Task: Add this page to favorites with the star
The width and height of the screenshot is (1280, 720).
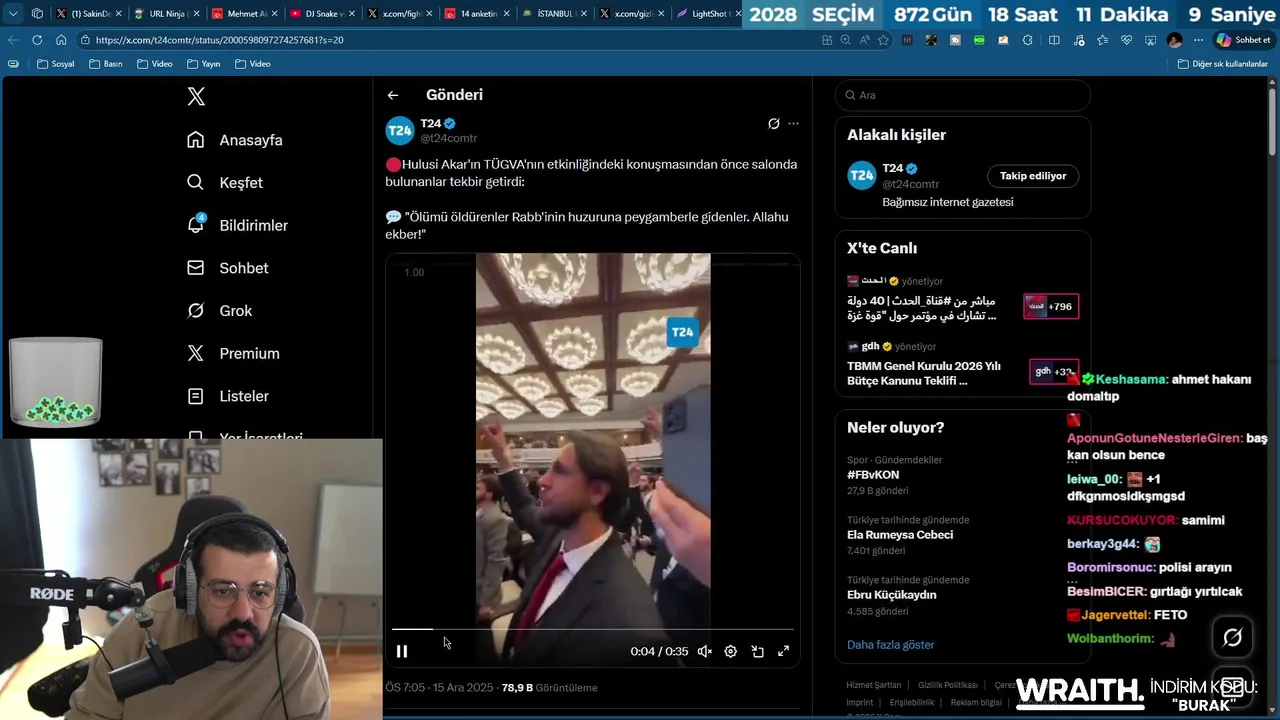Action: pos(883,40)
